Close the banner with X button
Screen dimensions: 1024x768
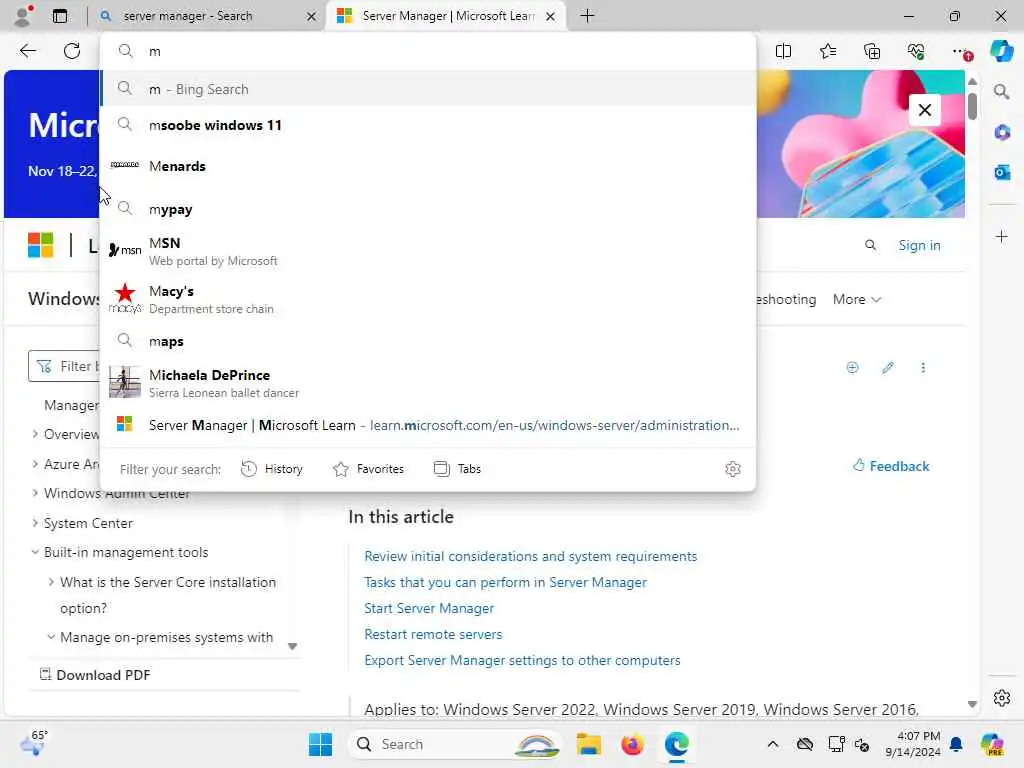pos(925,110)
